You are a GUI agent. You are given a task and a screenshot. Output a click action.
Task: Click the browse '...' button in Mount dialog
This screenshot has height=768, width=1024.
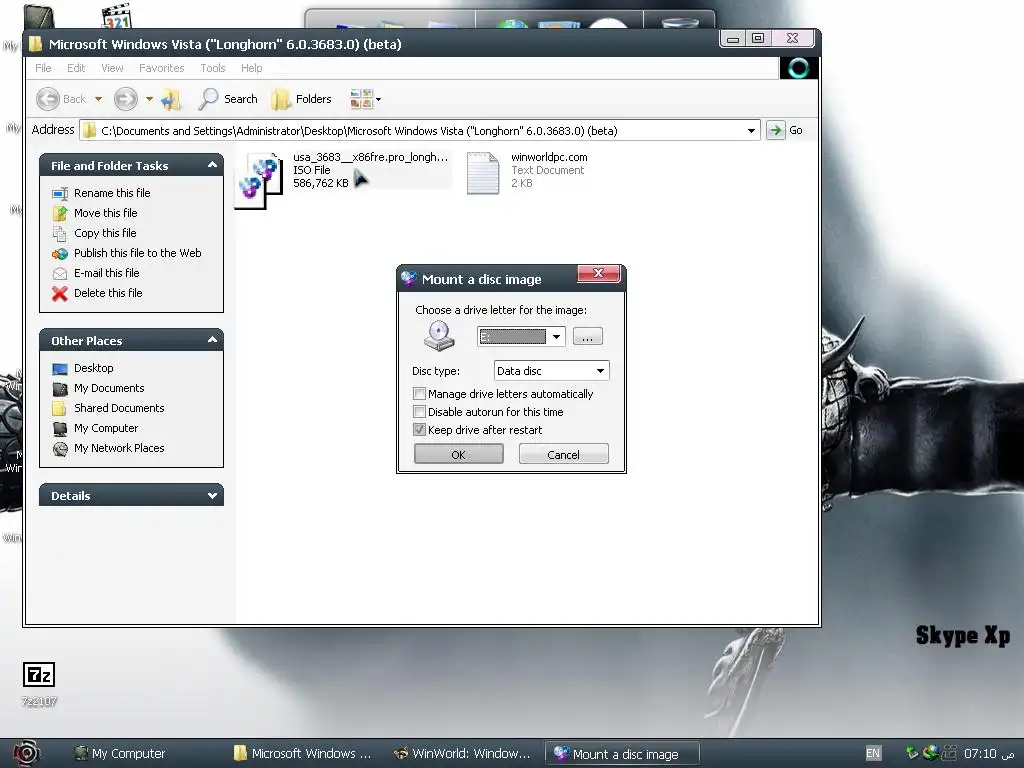pyautogui.click(x=587, y=336)
